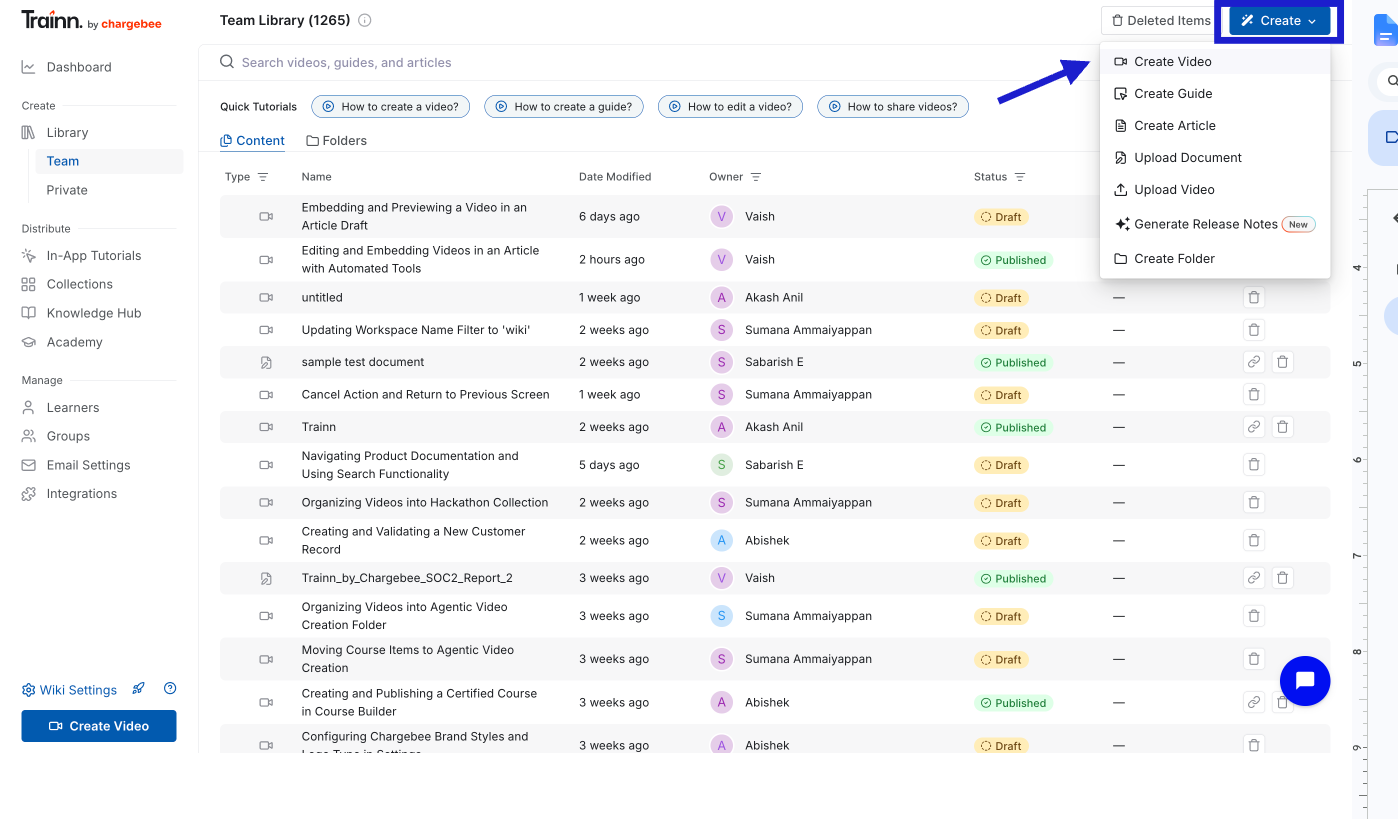Open the Owner column filter
Image resolution: width=1398 pixels, height=819 pixels.
pyautogui.click(x=756, y=177)
